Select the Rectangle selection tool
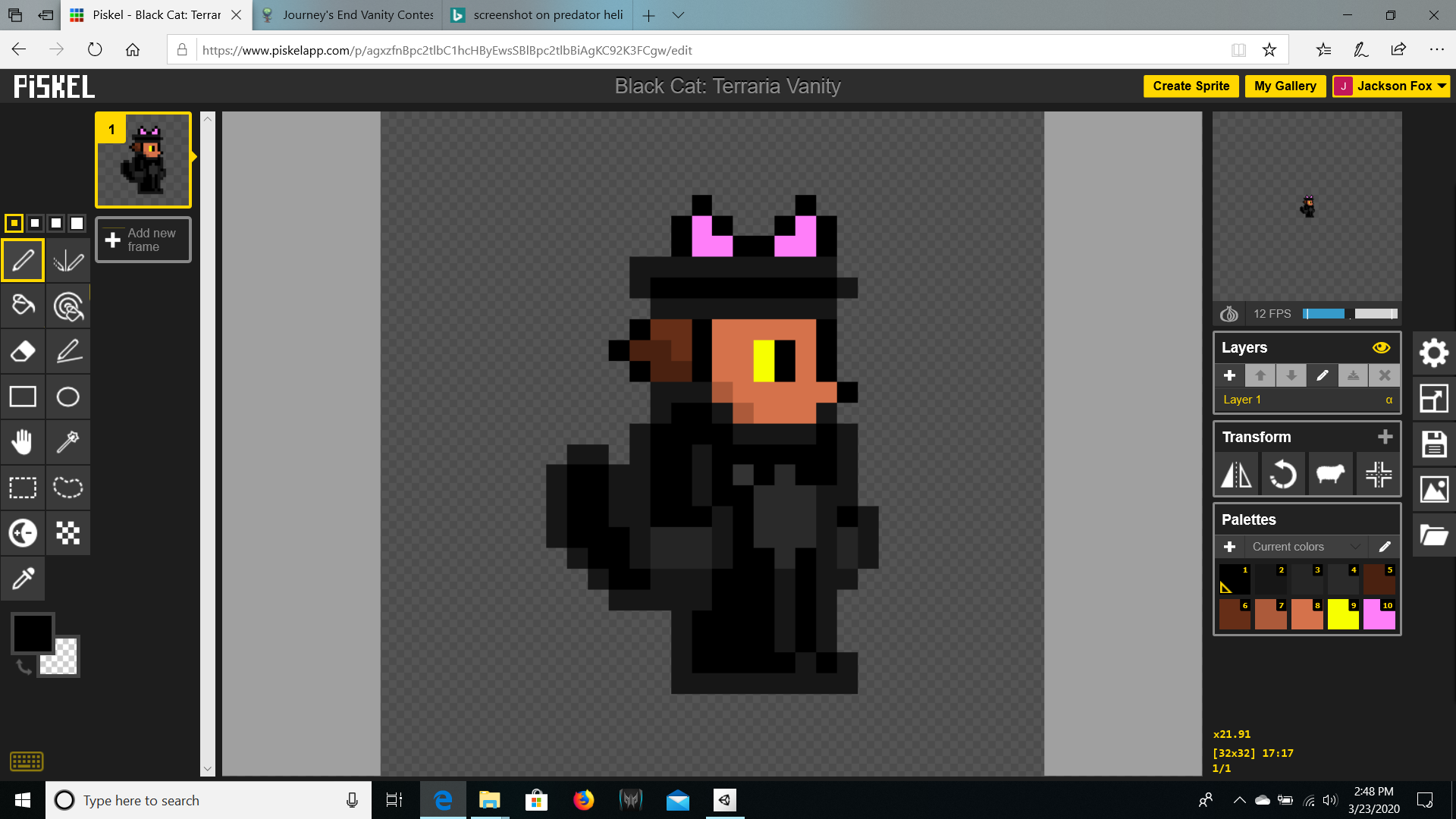The height and width of the screenshot is (819, 1456). click(x=23, y=488)
